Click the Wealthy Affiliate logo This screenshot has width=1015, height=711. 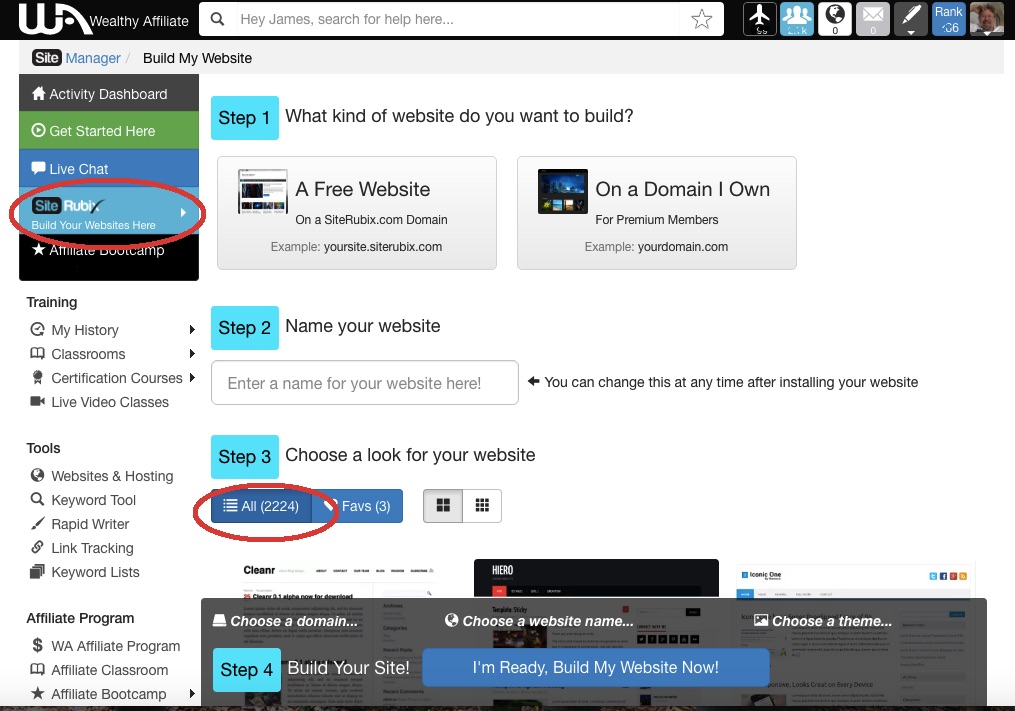[x=104, y=19]
